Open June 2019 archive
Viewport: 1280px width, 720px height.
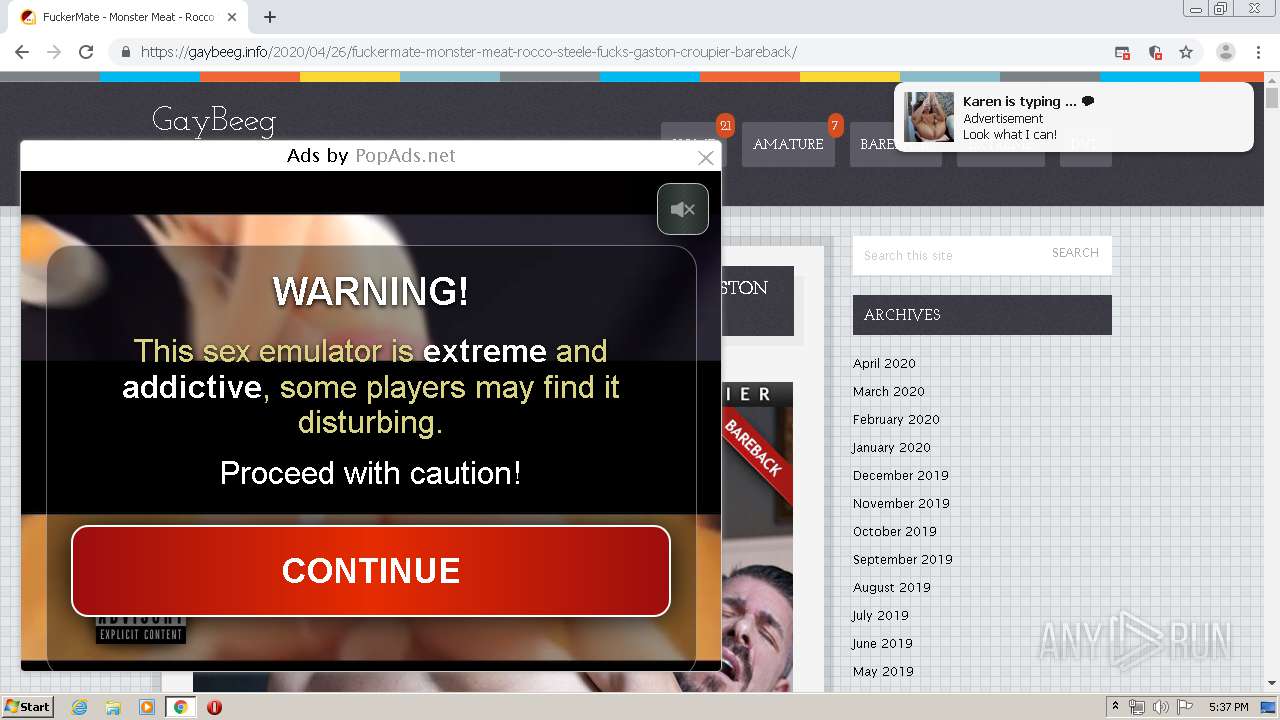[x=883, y=643]
